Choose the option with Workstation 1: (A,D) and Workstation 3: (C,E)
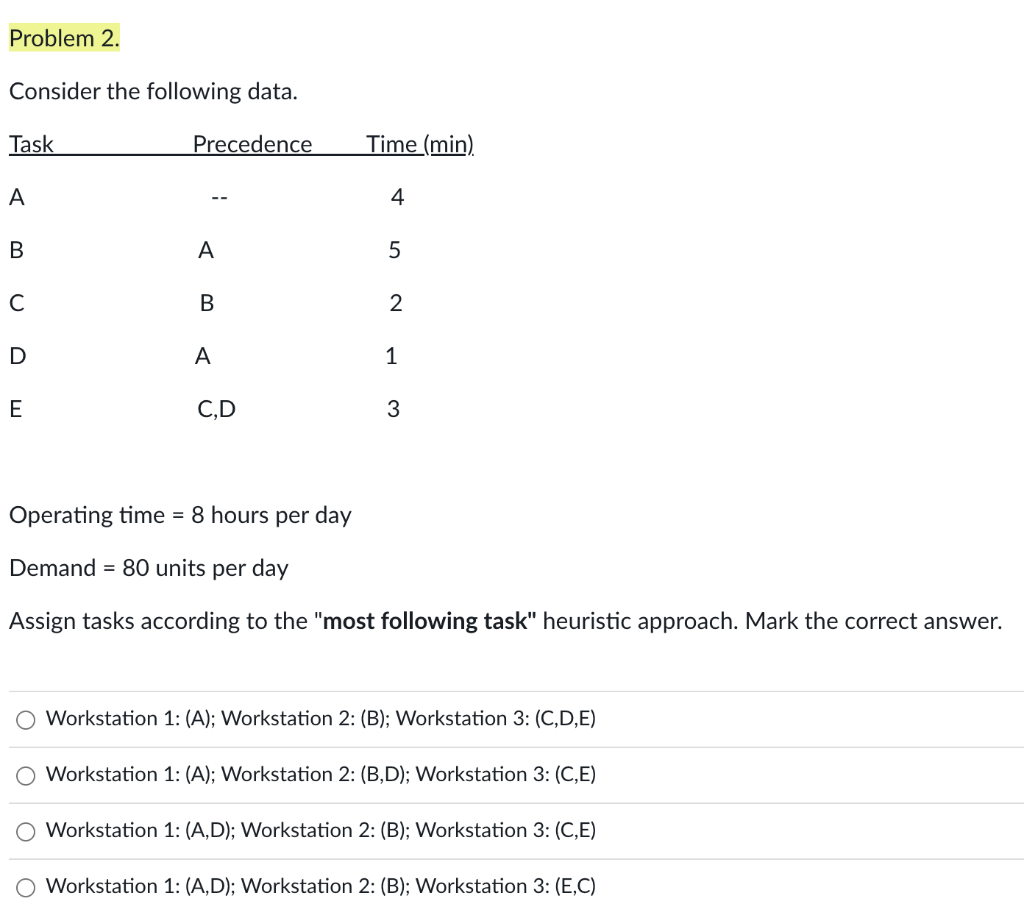The width and height of the screenshot is (1024, 918). tap(25, 831)
